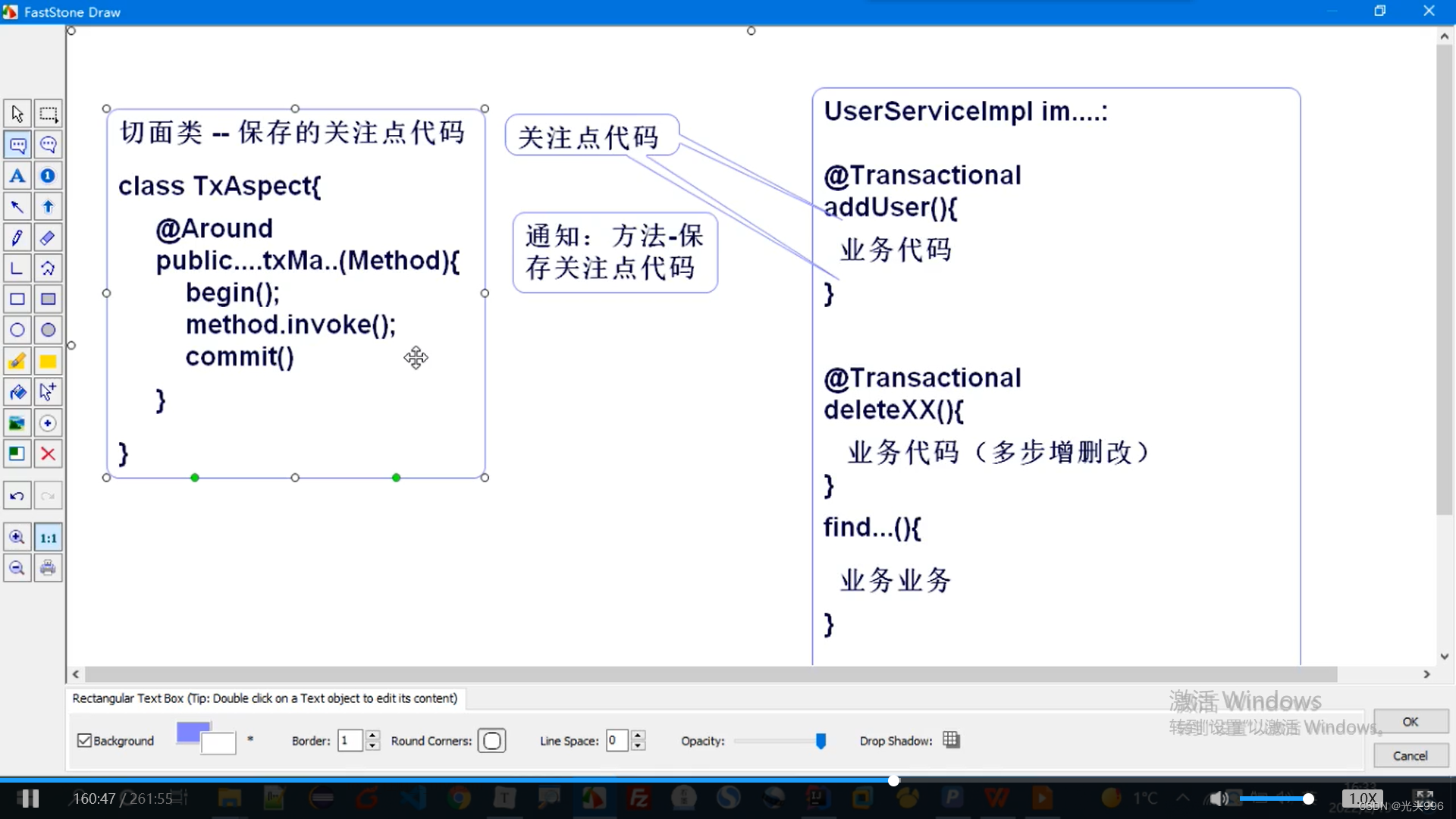
Task: Open the Round Corners selector
Action: pyautogui.click(x=491, y=740)
